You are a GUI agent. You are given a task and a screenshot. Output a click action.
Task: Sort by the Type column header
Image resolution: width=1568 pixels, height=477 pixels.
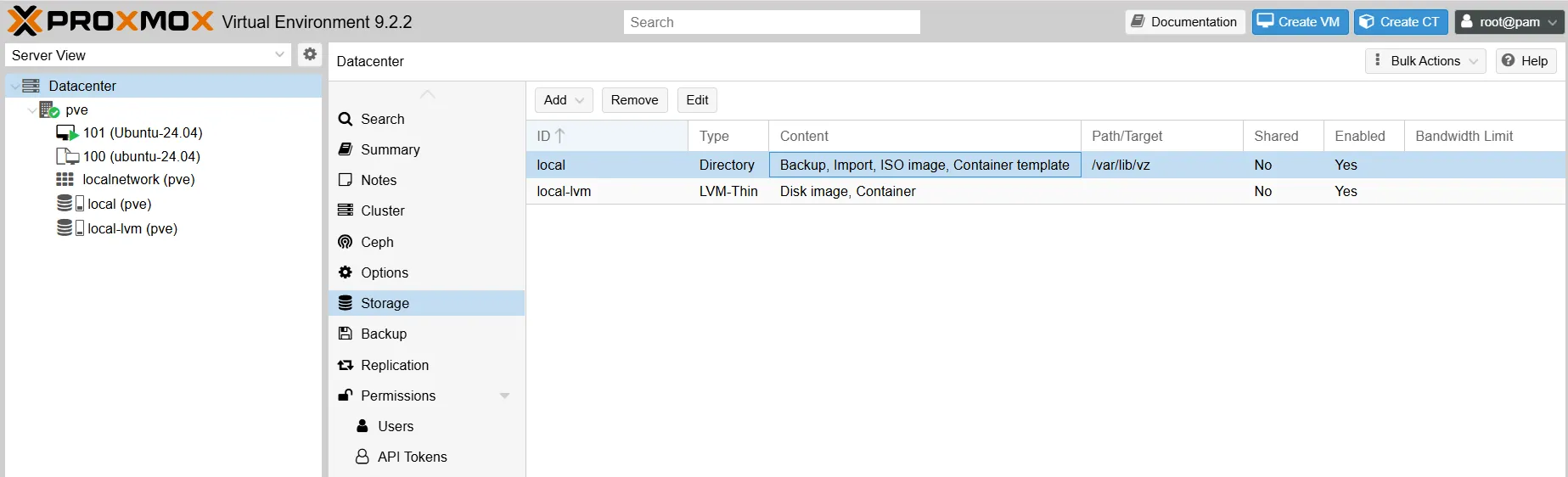pyautogui.click(x=728, y=136)
